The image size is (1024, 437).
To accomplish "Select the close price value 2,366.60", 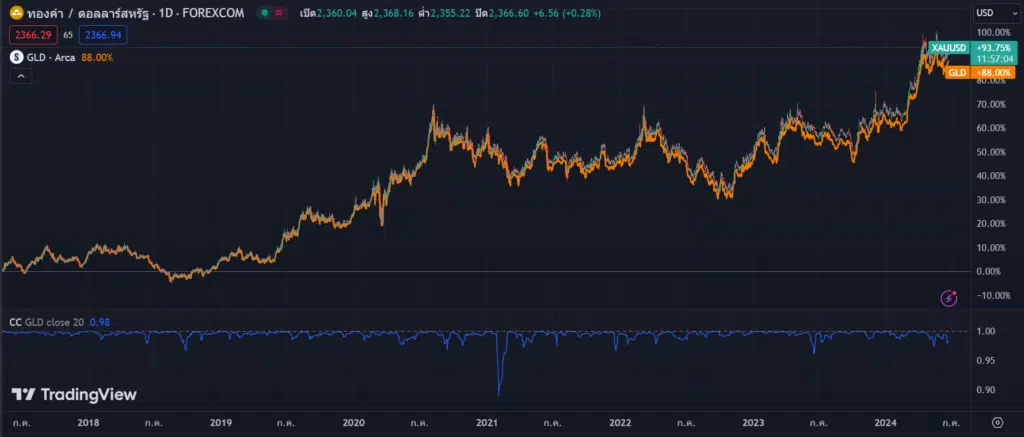I will [x=507, y=13].
